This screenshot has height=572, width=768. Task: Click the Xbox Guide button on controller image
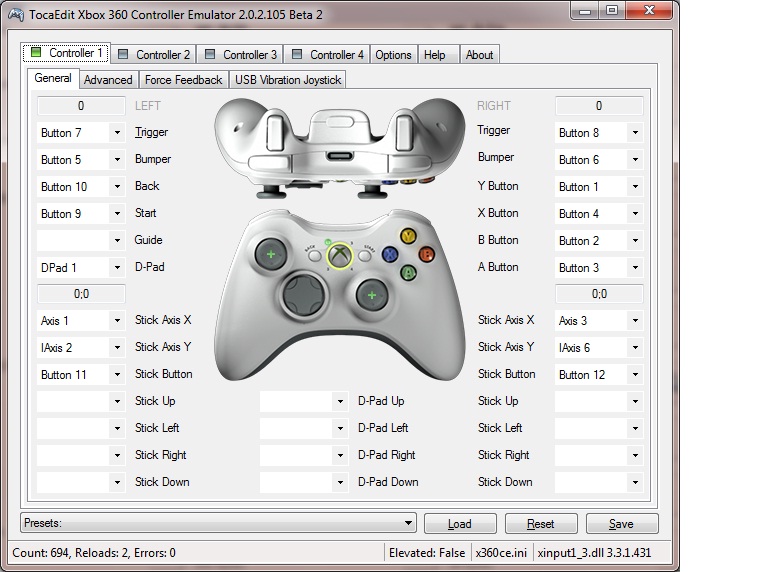(340, 255)
